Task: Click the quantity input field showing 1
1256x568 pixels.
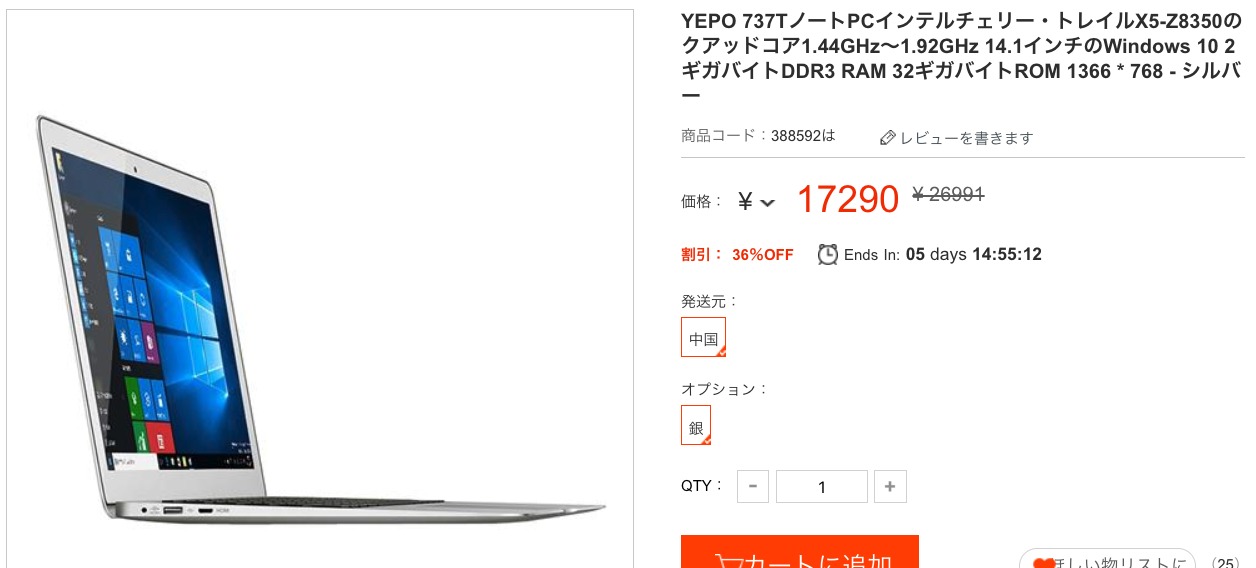Action: click(822, 487)
